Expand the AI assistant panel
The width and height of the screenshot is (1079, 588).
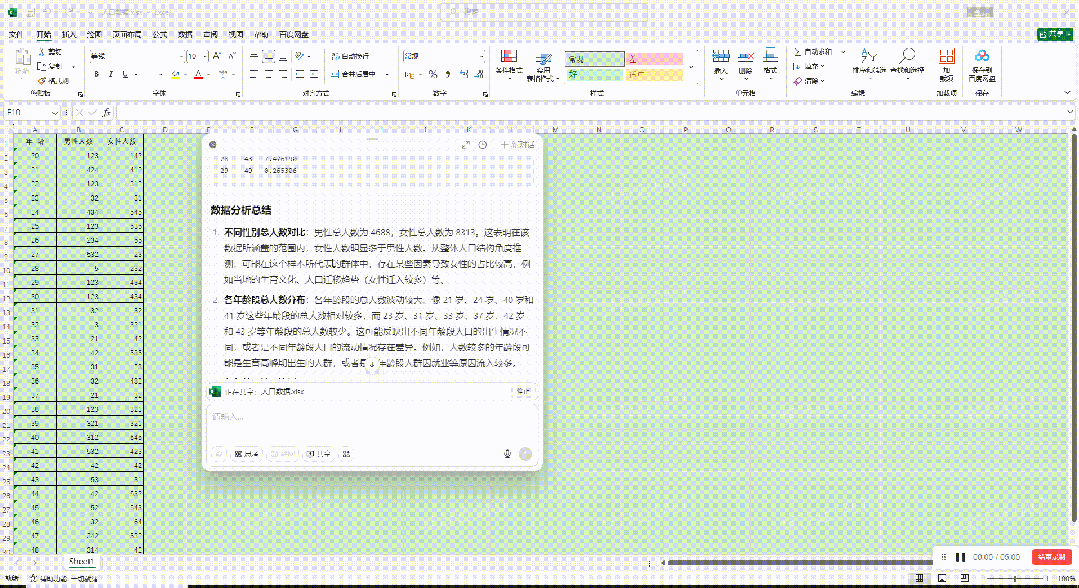point(466,145)
